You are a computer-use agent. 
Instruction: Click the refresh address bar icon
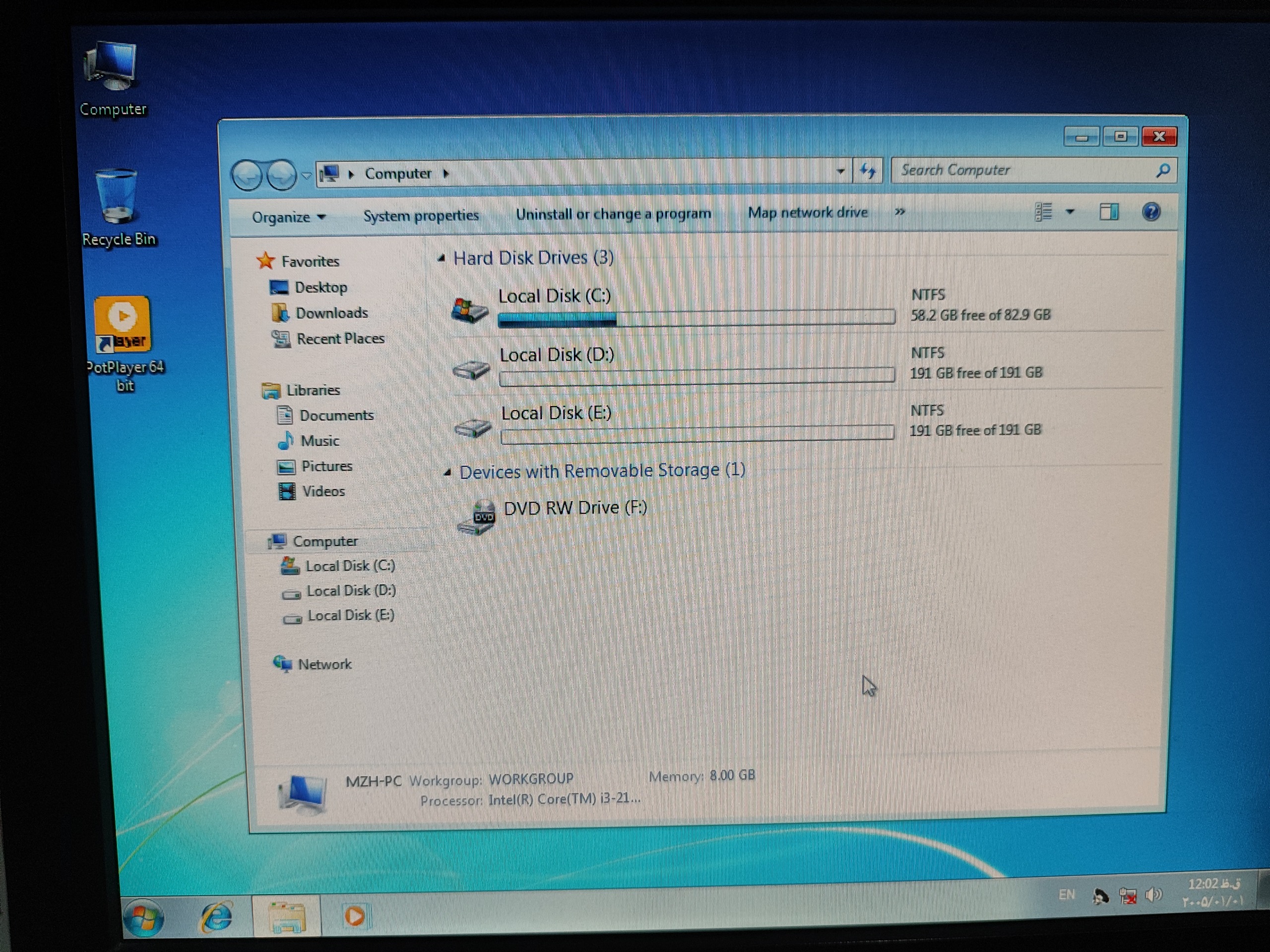pyautogui.click(x=868, y=171)
